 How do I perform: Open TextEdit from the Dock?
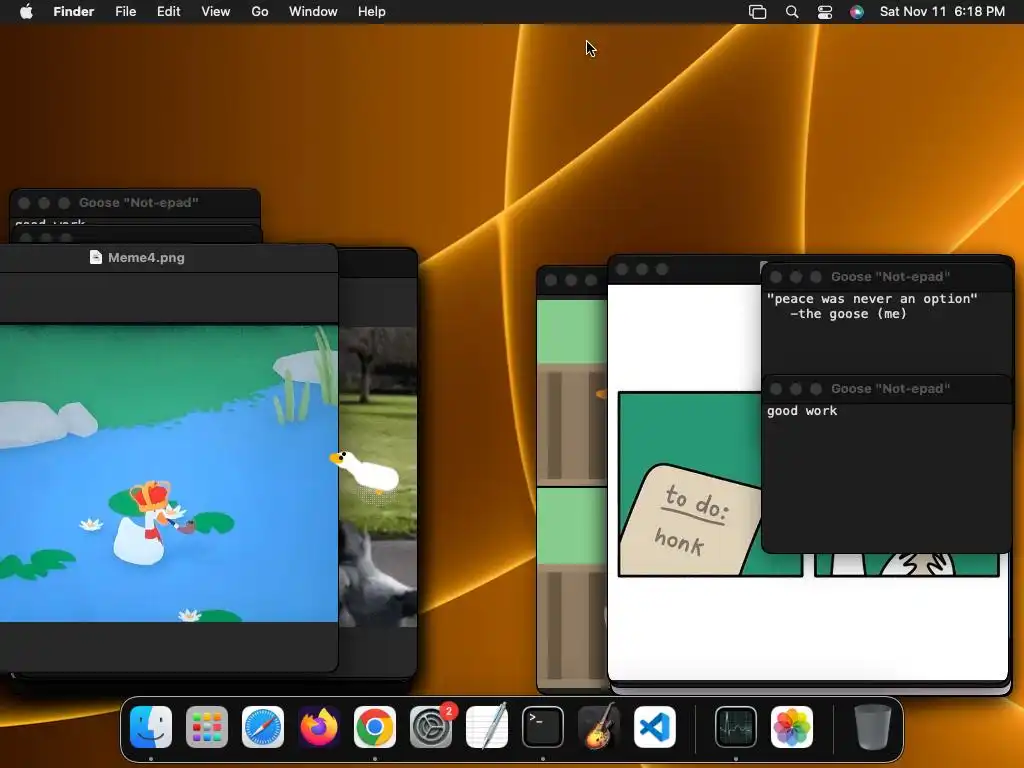[487, 727]
